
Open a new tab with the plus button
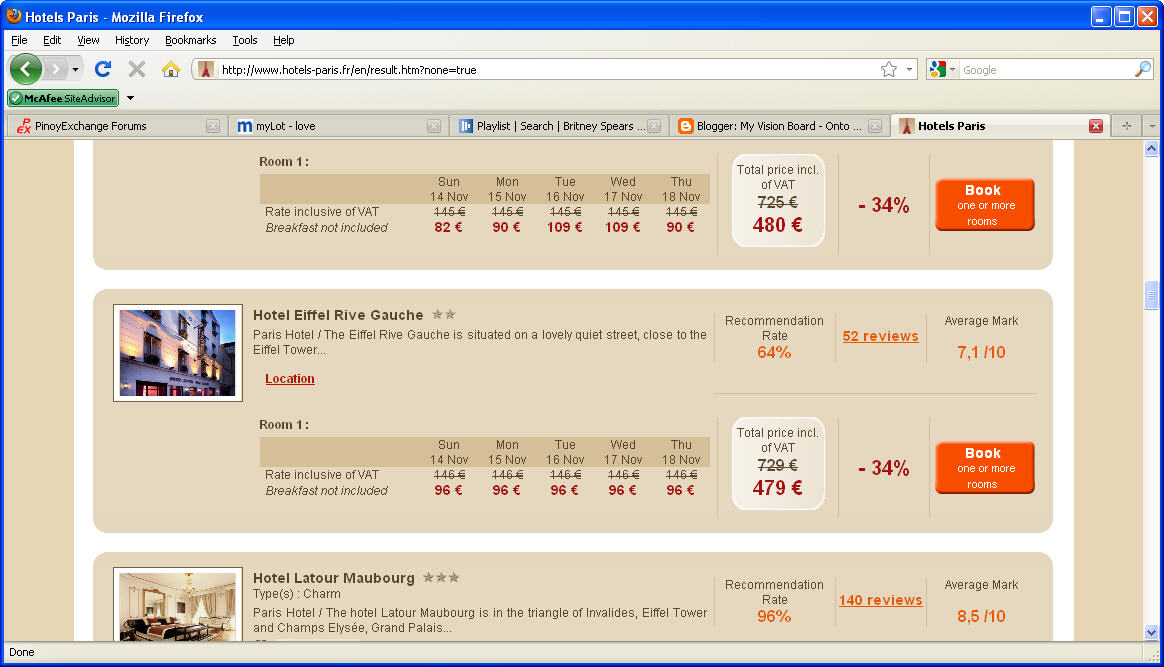1127,125
